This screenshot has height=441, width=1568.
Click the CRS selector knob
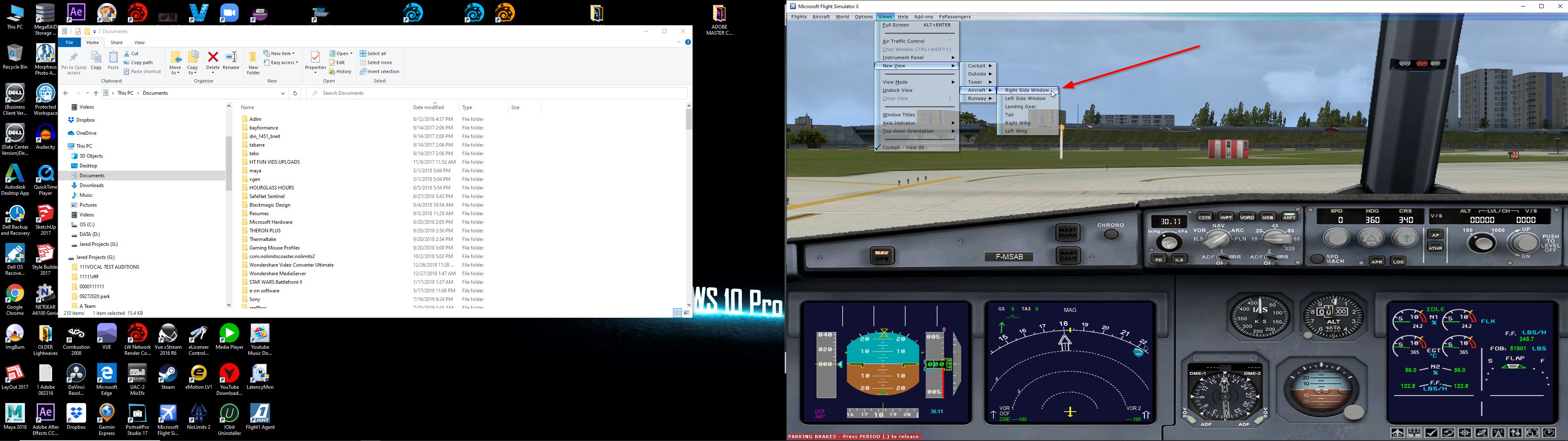(1405, 238)
